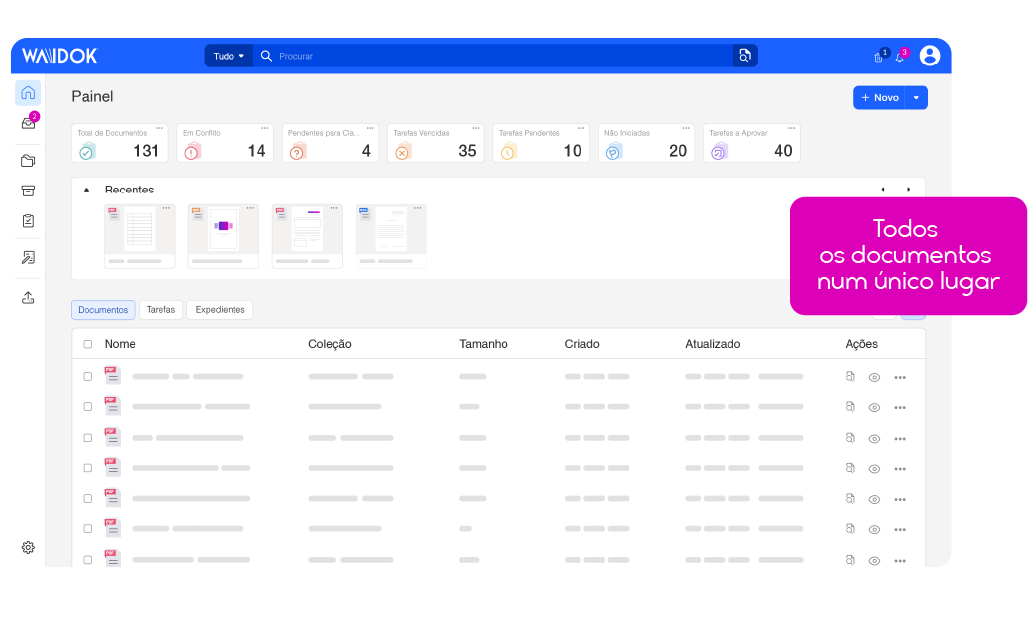Click the Pendentes para Cla... question icon
The height and width of the screenshot is (641, 1028).
(x=297, y=153)
